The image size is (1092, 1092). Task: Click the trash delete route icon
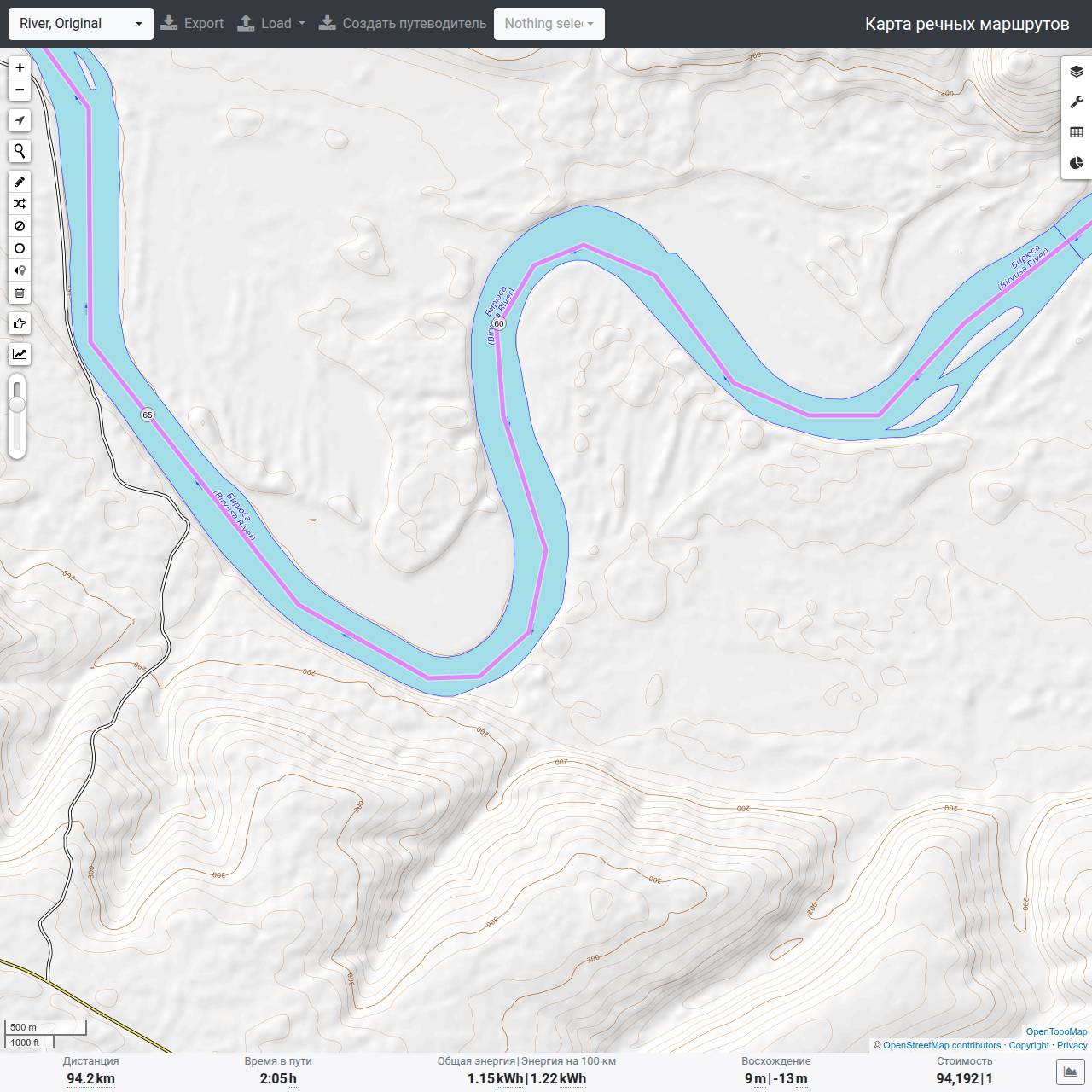(x=20, y=293)
